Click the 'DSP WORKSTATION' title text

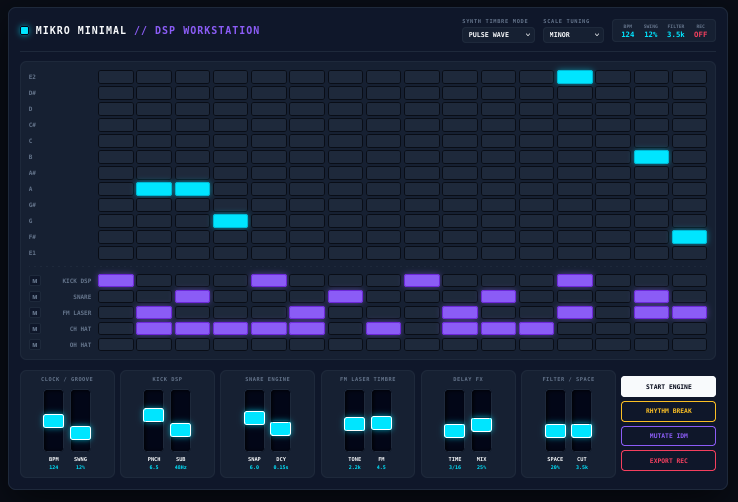click(207, 31)
